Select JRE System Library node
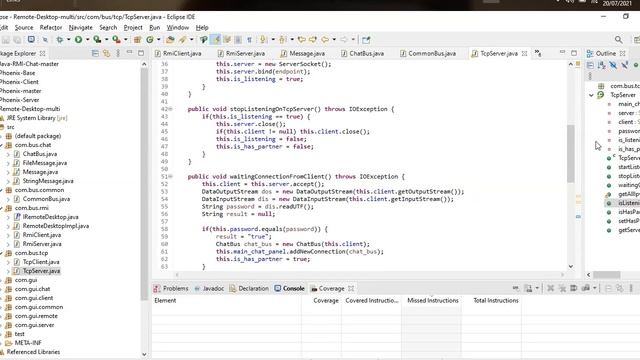The height and width of the screenshot is (360, 640). coord(36,118)
